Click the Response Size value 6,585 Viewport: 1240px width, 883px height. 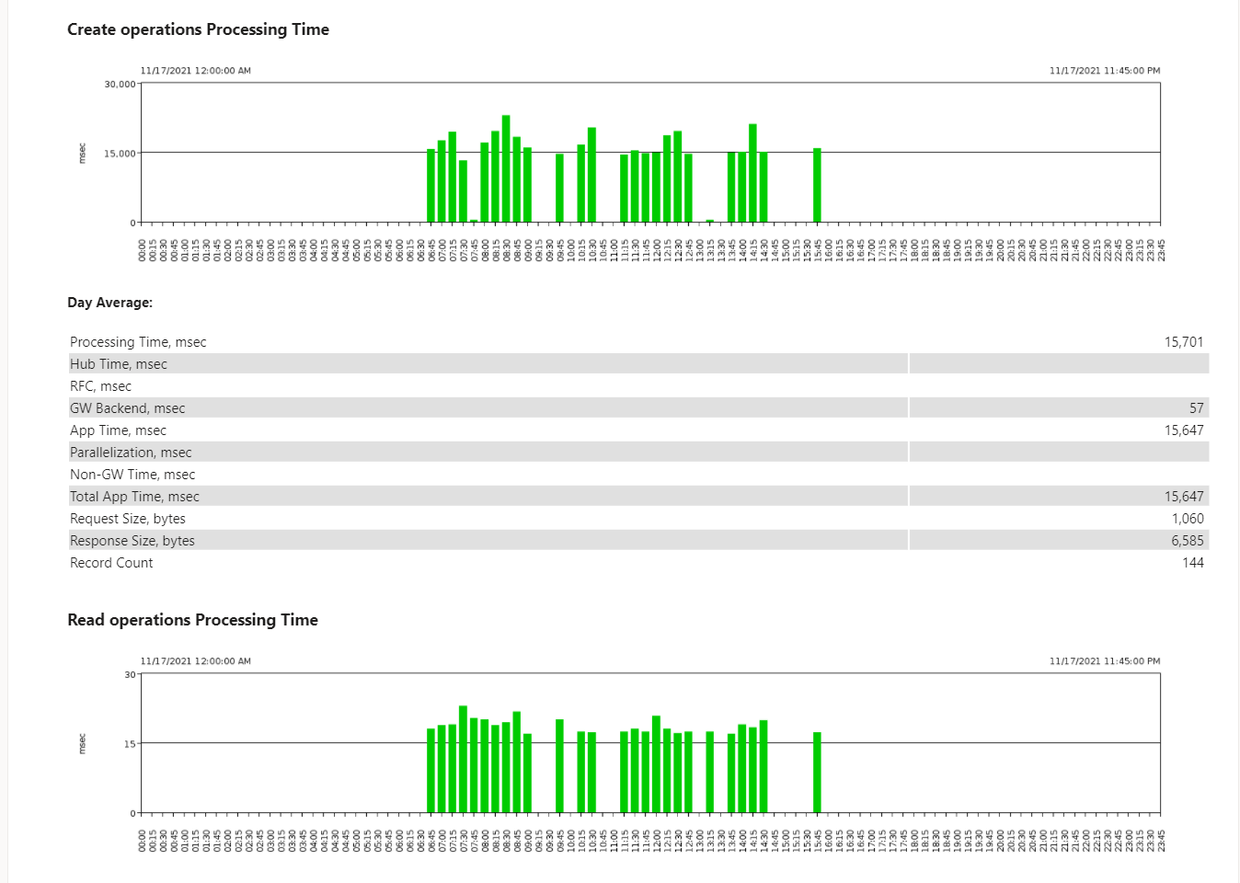click(x=1188, y=540)
